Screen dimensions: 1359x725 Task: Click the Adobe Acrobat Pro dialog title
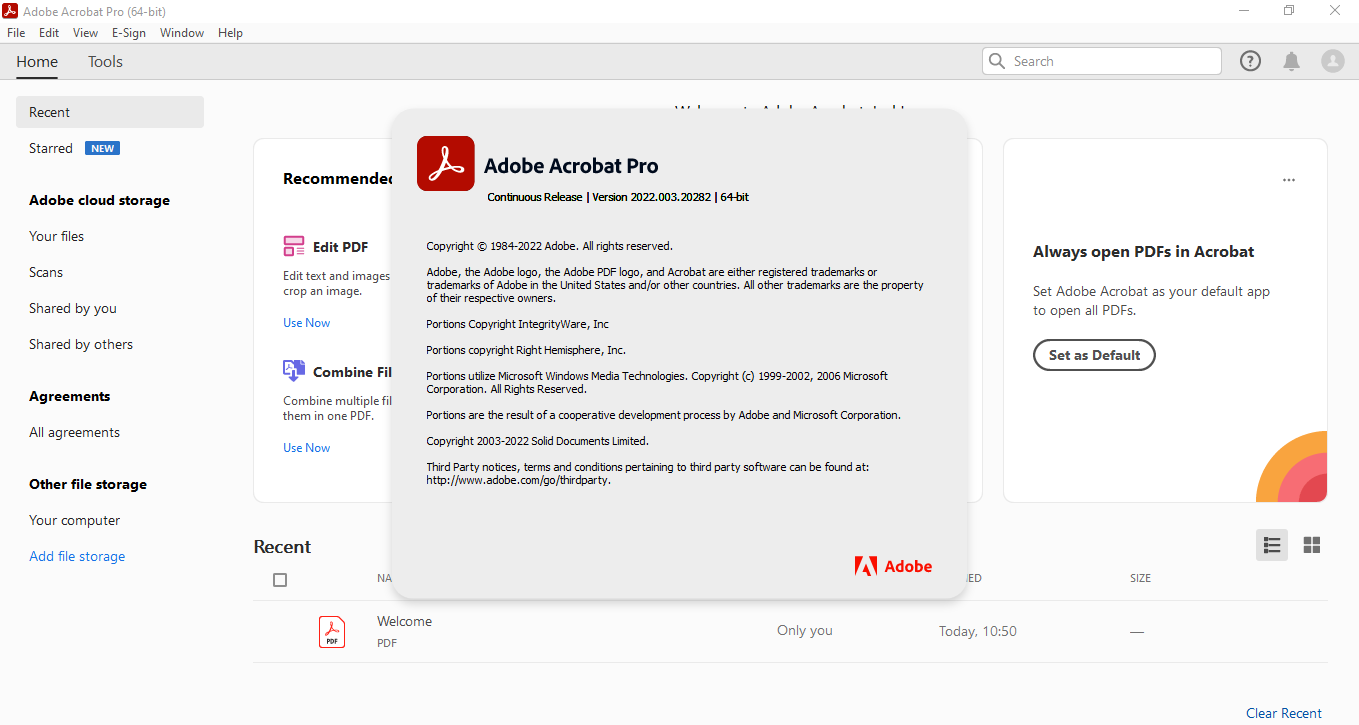point(571,166)
